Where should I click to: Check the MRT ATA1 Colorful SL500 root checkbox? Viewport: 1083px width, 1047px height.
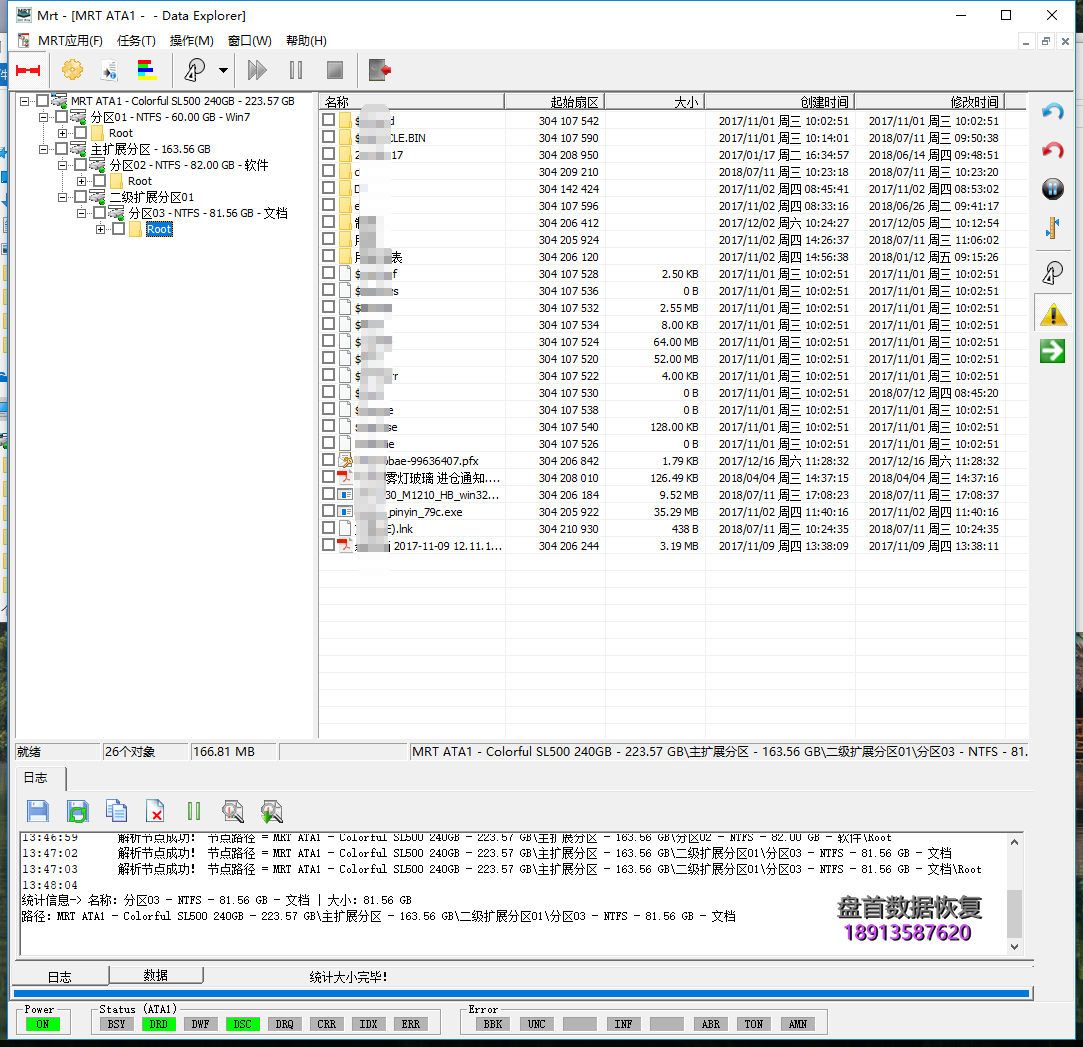41,101
